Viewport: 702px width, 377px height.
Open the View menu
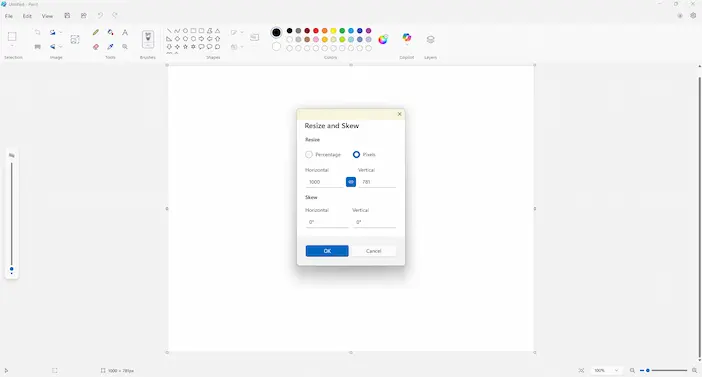tap(47, 16)
